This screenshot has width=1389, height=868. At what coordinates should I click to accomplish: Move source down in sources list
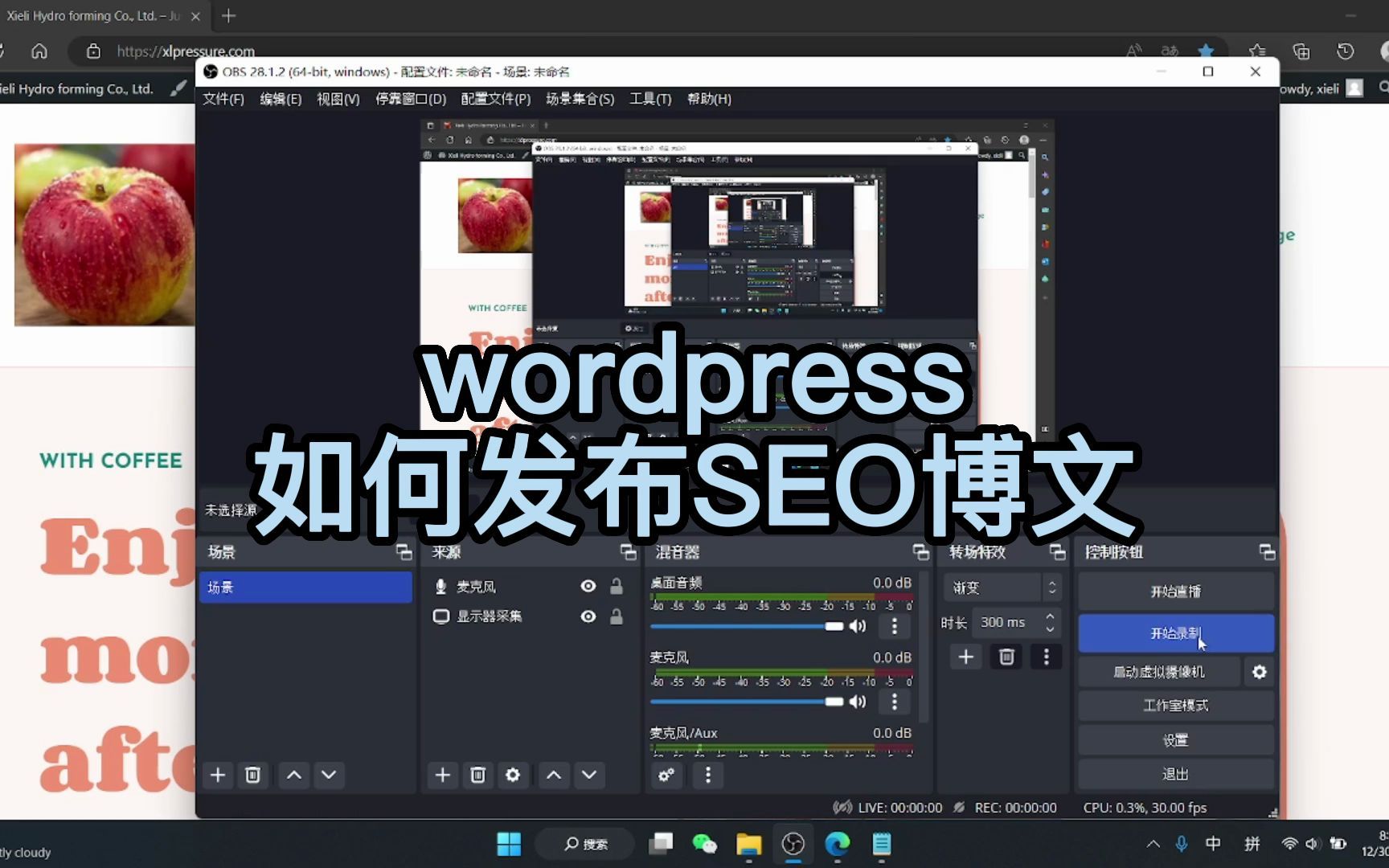pos(589,775)
